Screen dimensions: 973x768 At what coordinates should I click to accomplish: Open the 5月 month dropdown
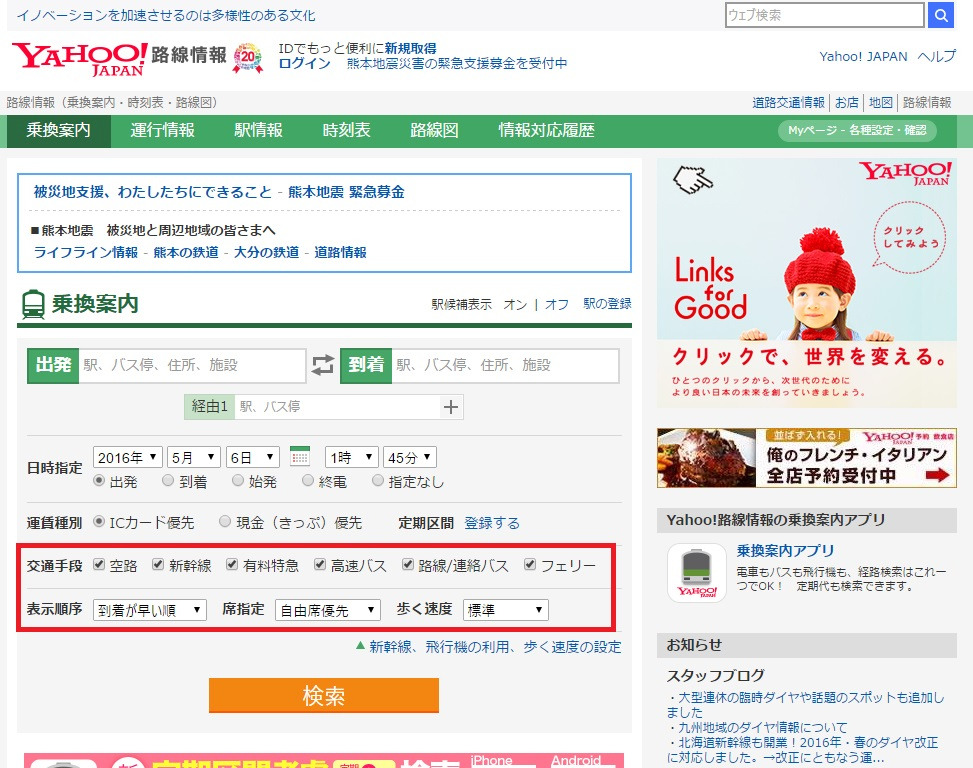point(194,457)
